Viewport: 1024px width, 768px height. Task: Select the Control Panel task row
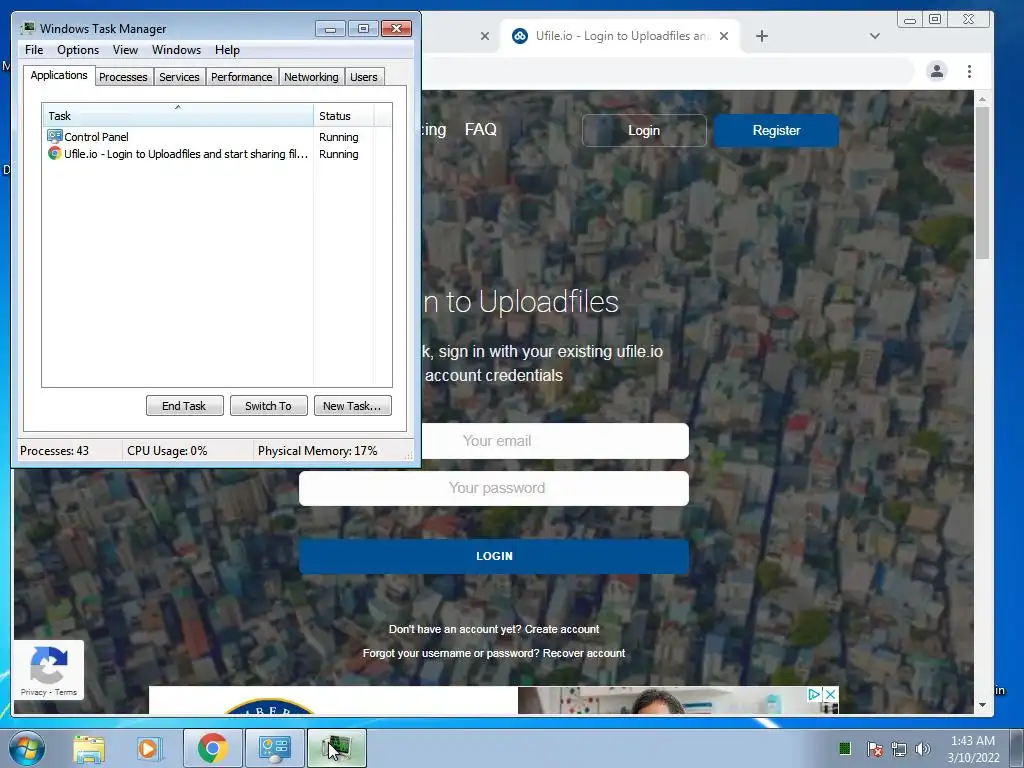tap(217, 136)
